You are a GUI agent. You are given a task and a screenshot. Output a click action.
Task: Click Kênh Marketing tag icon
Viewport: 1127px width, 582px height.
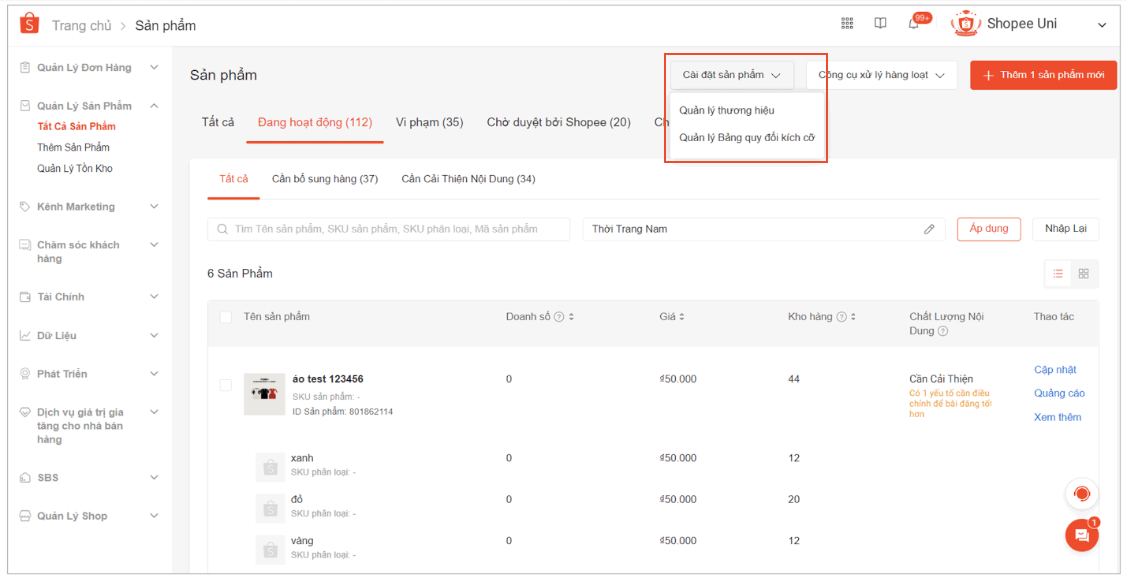click(x=25, y=207)
